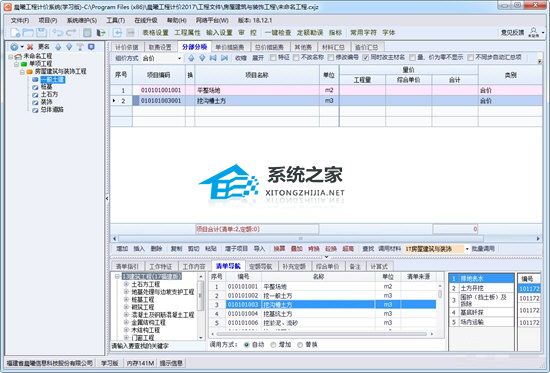Click the keyword search input field

click(x=158, y=346)
